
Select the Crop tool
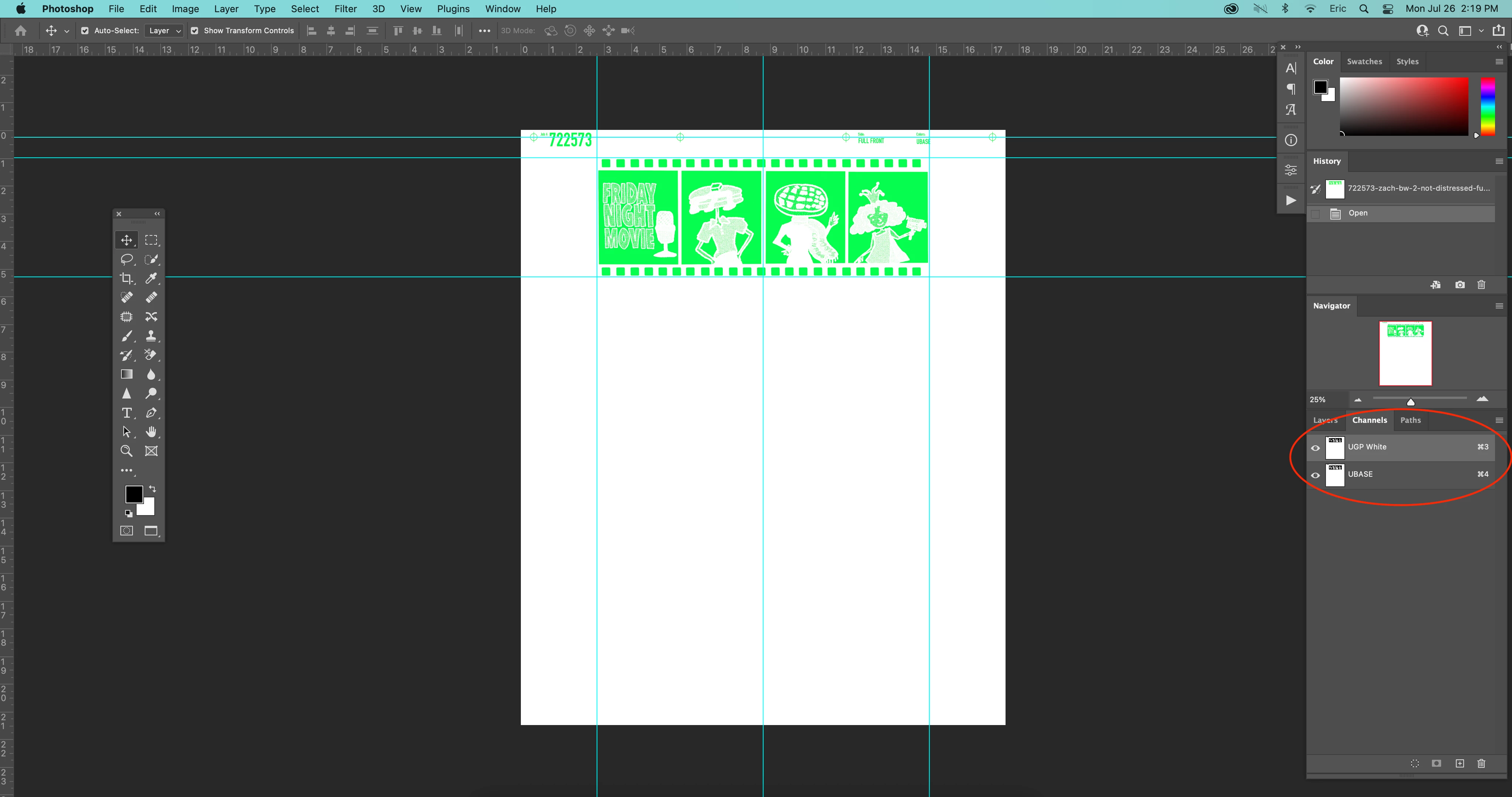tap(126, 278)
